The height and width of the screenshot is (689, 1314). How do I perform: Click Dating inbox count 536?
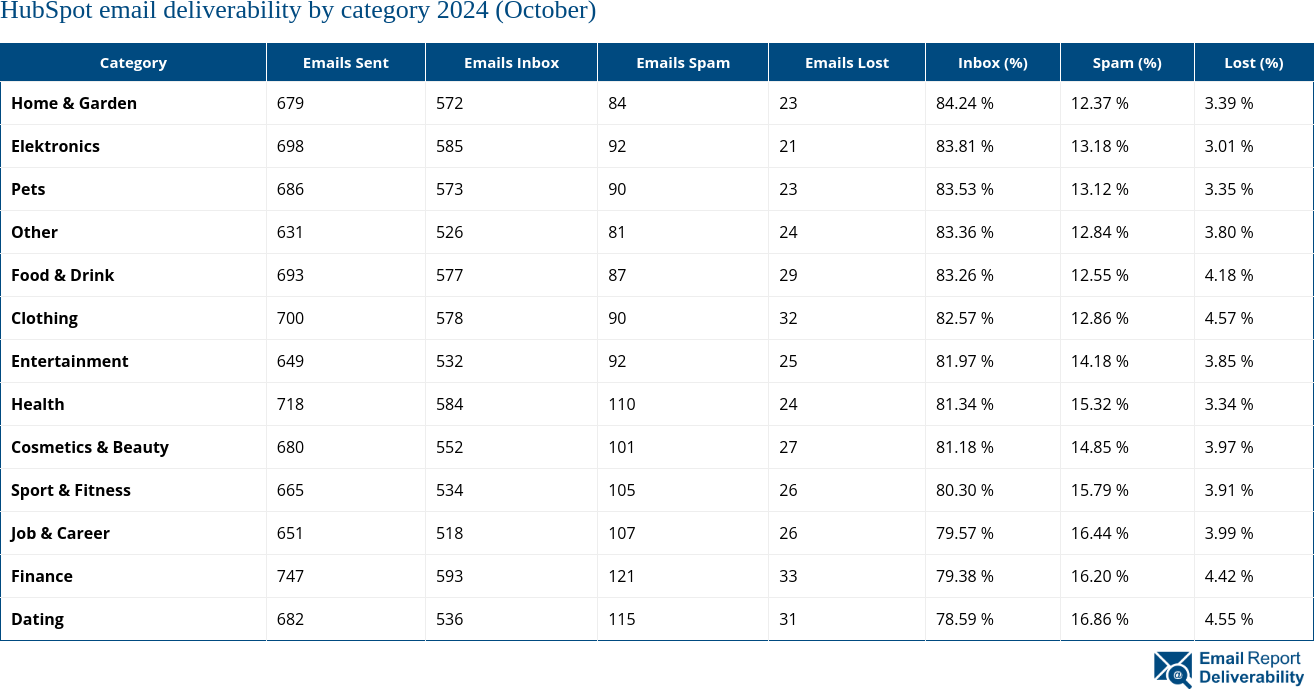[450, 619]
